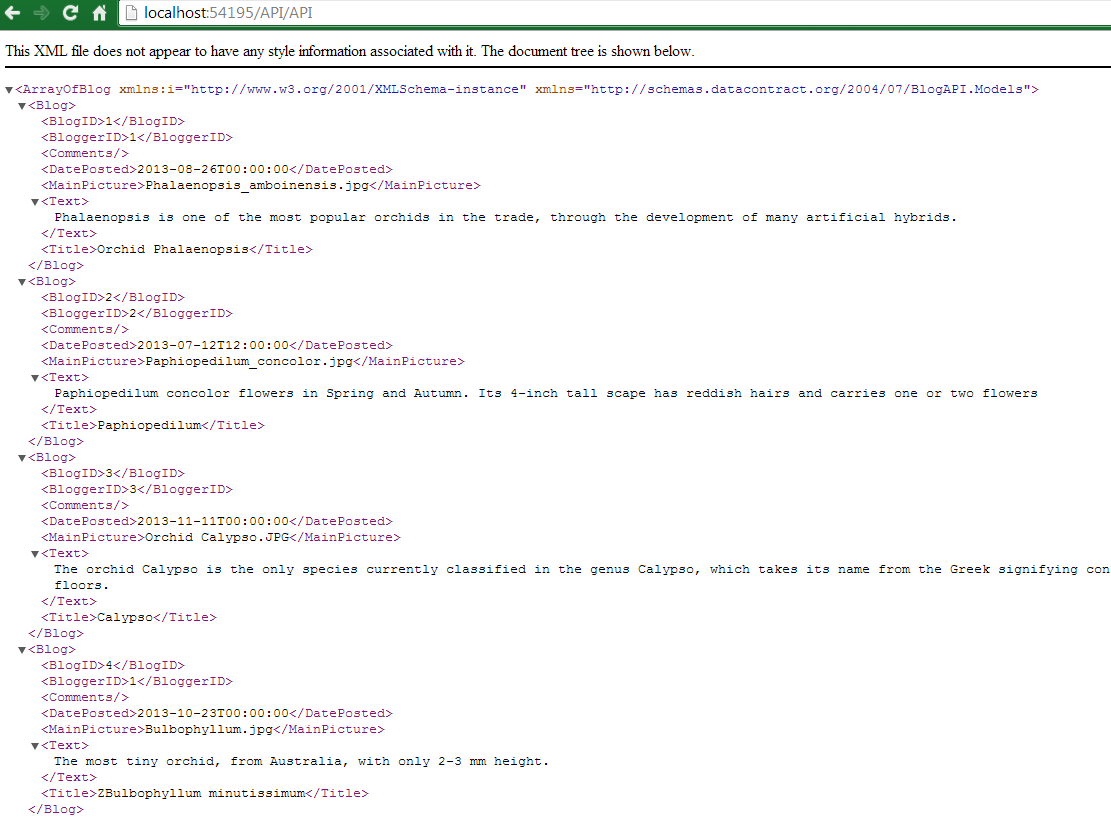This screenshot has width=1111, height=817.
Task: Click the Title Paphiopedilum line
Action: click(x=152, y=425)
